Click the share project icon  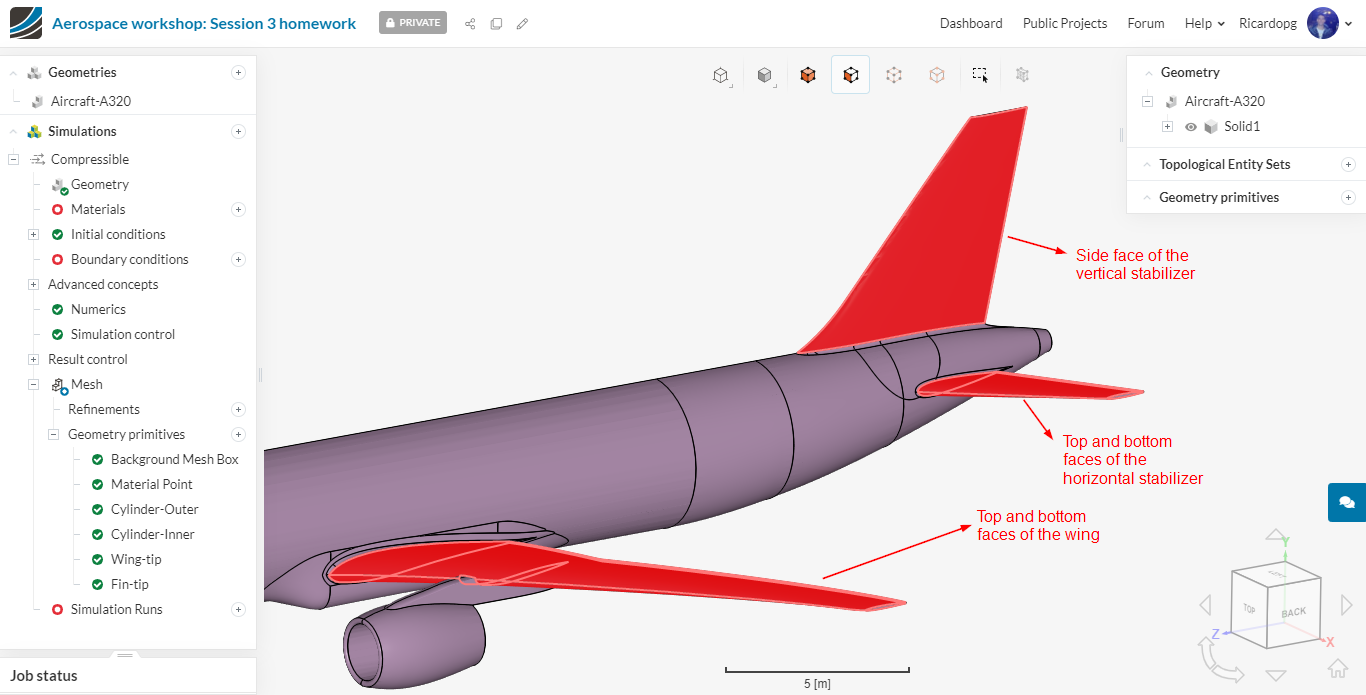tap(470, 24)
